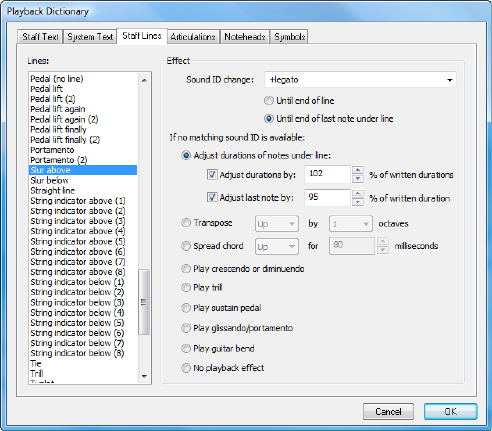Select String indicator below (6)
The image size is (492, 431).
point(83,333)
